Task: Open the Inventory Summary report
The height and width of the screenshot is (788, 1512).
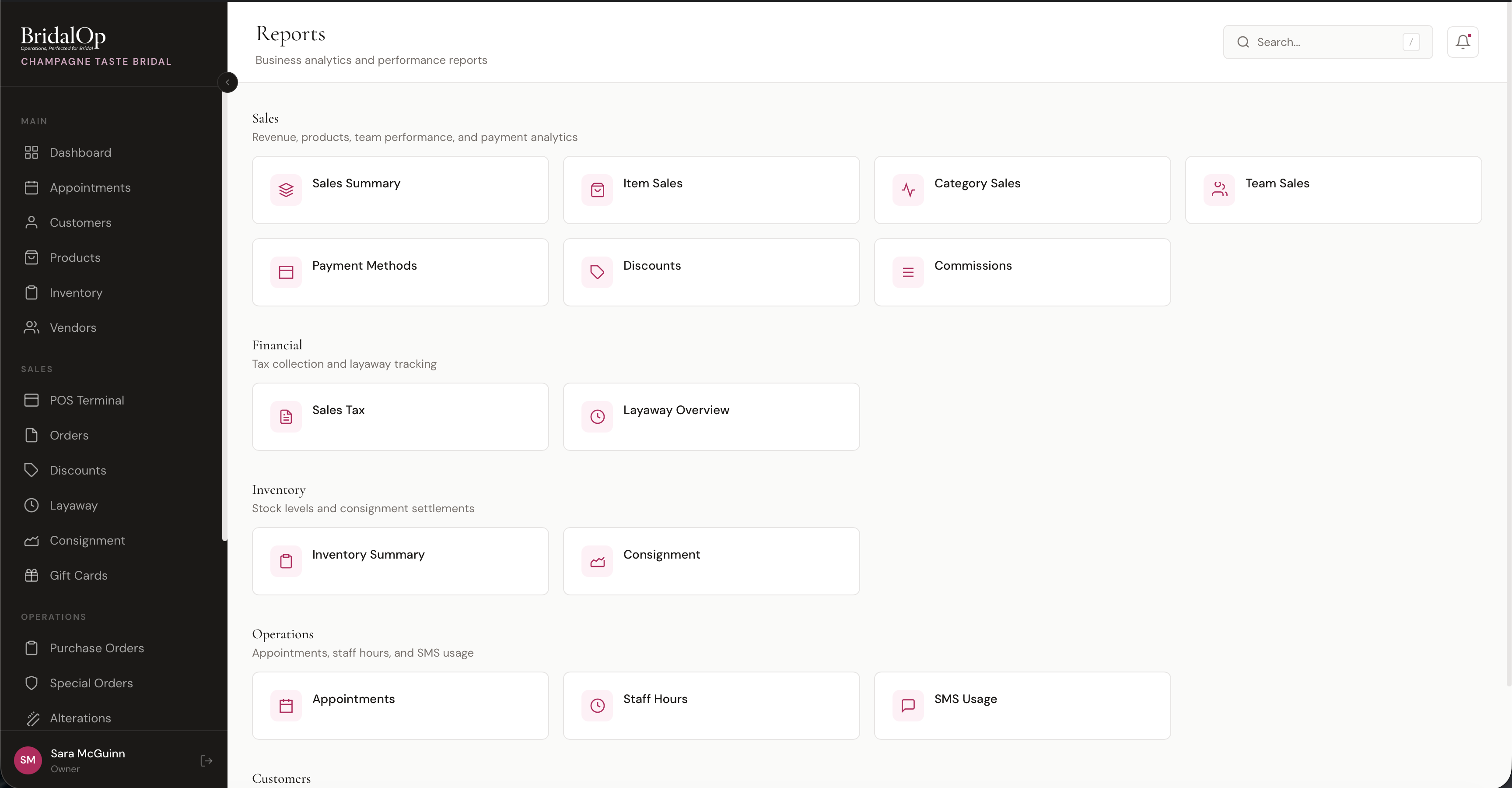Action: (x=400, y=561)
